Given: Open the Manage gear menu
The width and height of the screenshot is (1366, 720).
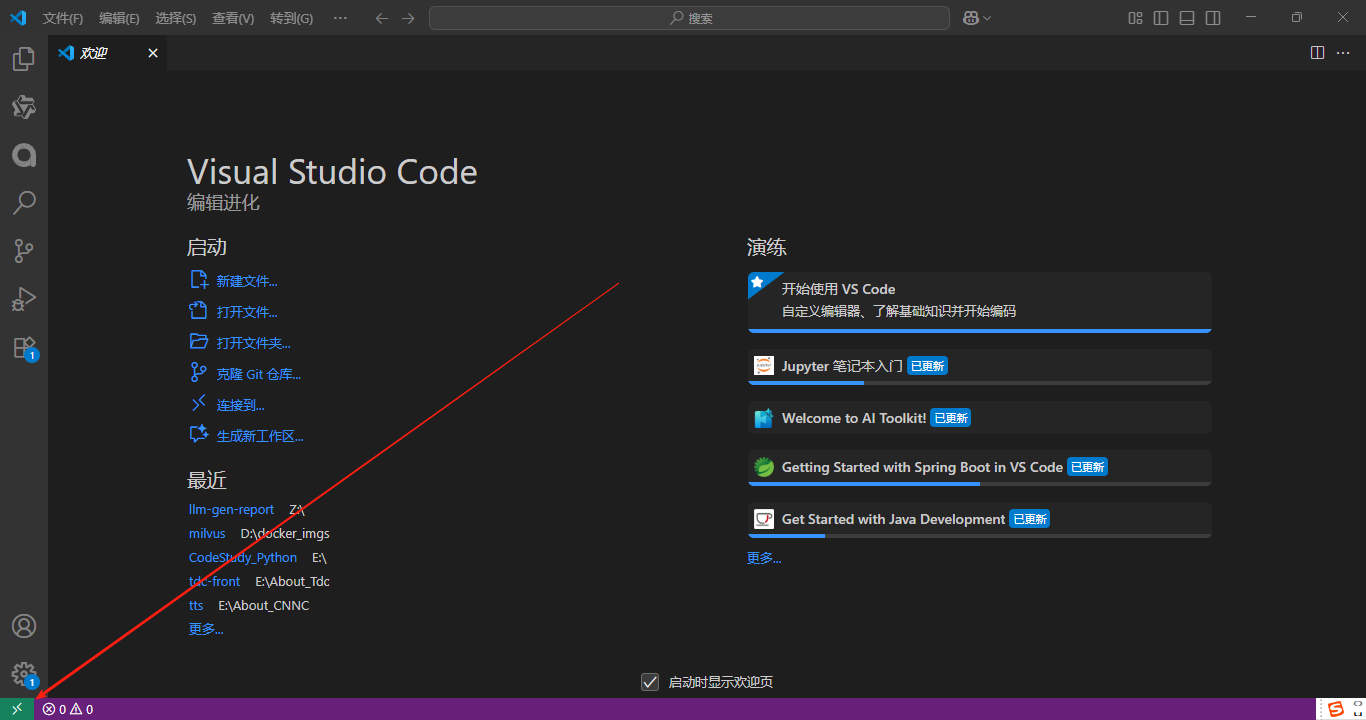Looking at the screenshot, I should coord(24,674).
